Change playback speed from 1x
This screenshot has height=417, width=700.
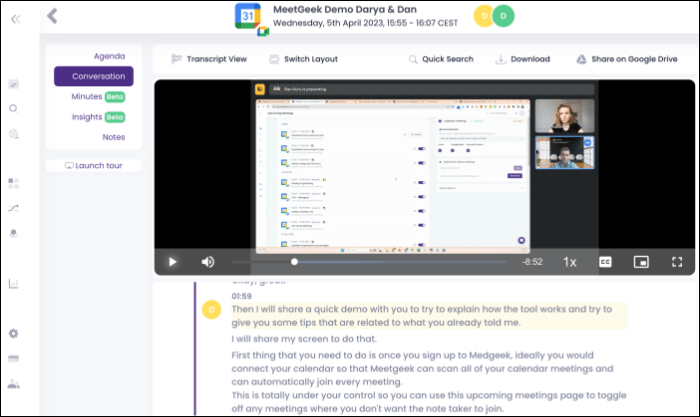point(569,262)
